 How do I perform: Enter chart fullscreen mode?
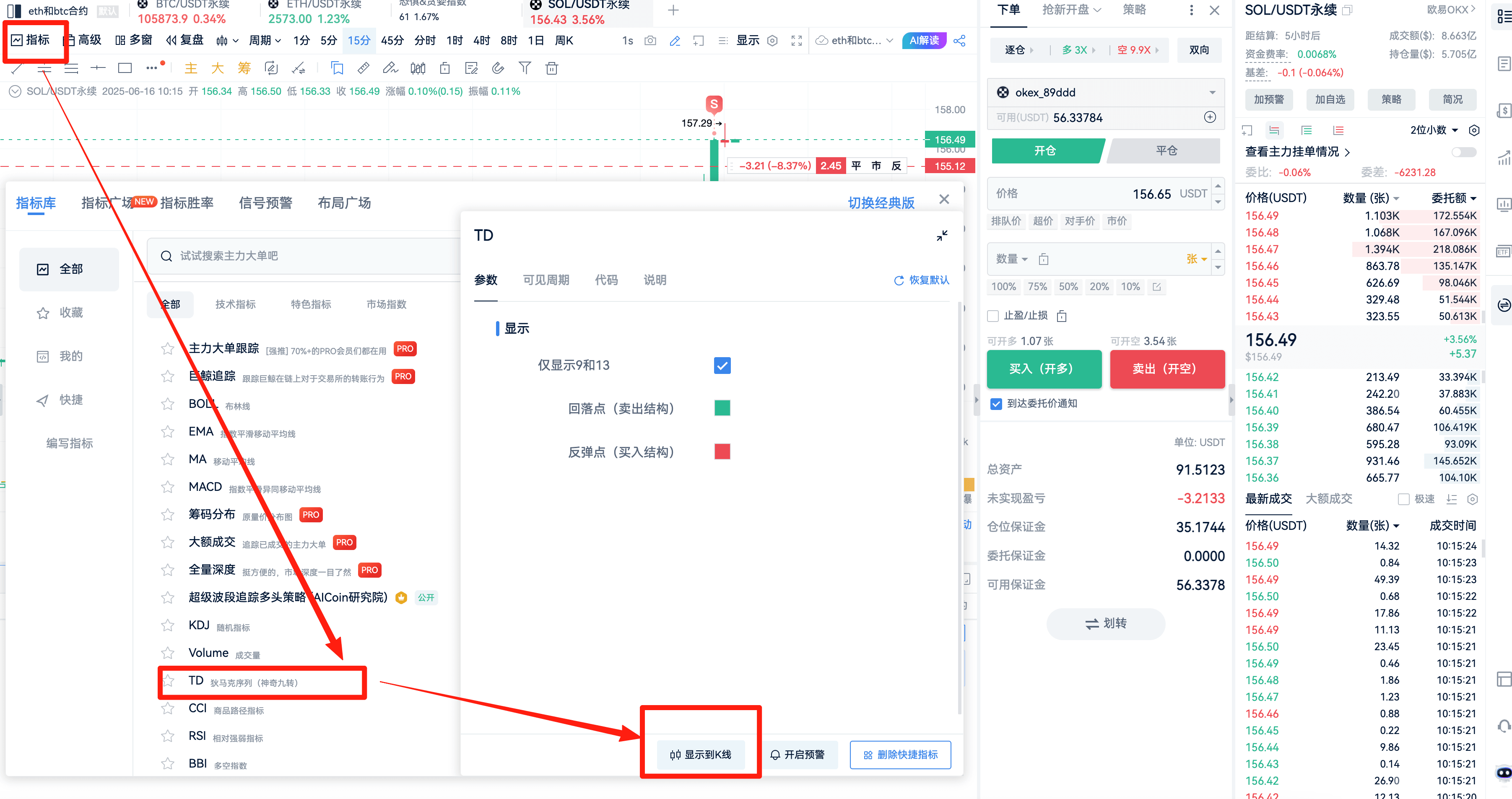(x=796, y=41)
